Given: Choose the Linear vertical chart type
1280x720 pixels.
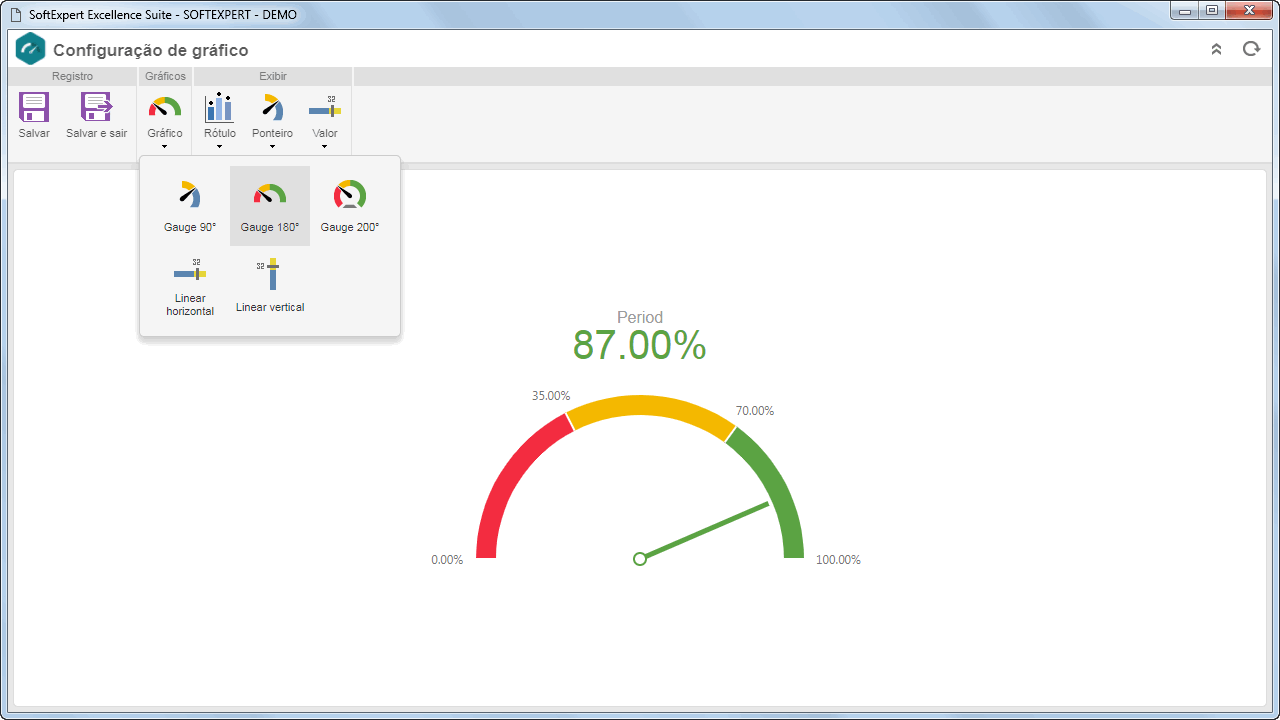Looking at the screenshot, I should (x=270, y=286).
